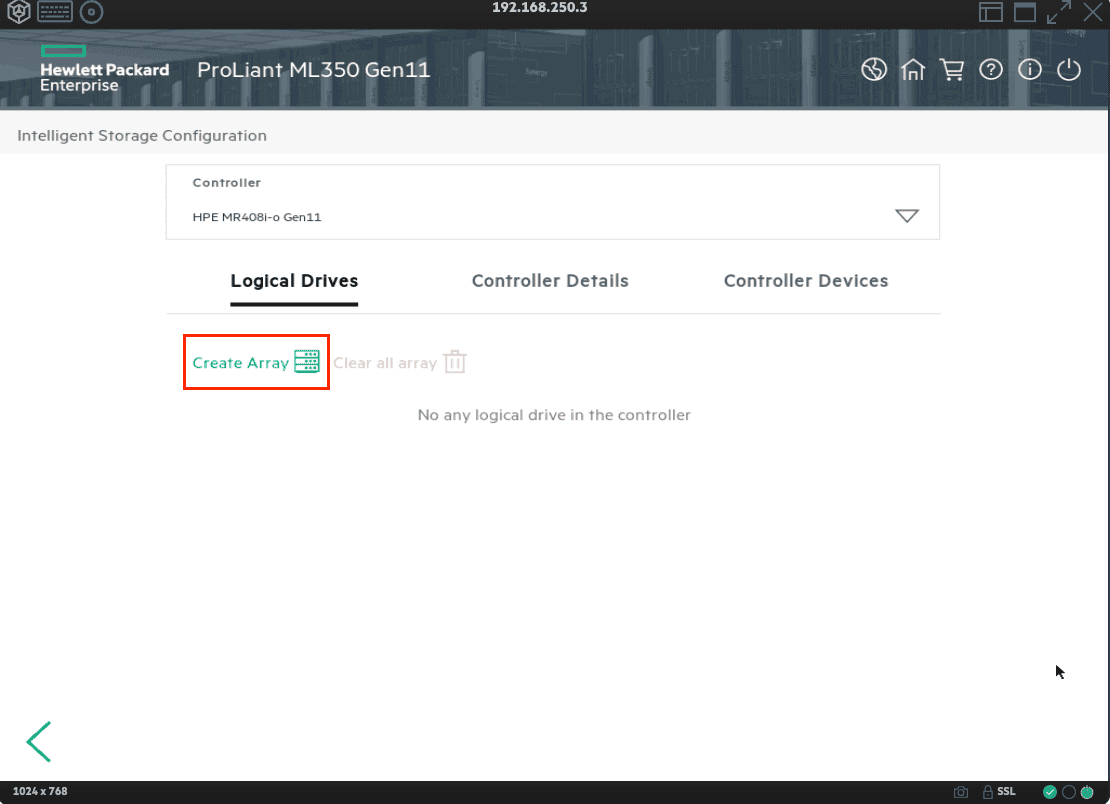The width and height of the screenshot is (1110, 804).
Task: Expand the Controller dropdown arrow
Action: 906,216
